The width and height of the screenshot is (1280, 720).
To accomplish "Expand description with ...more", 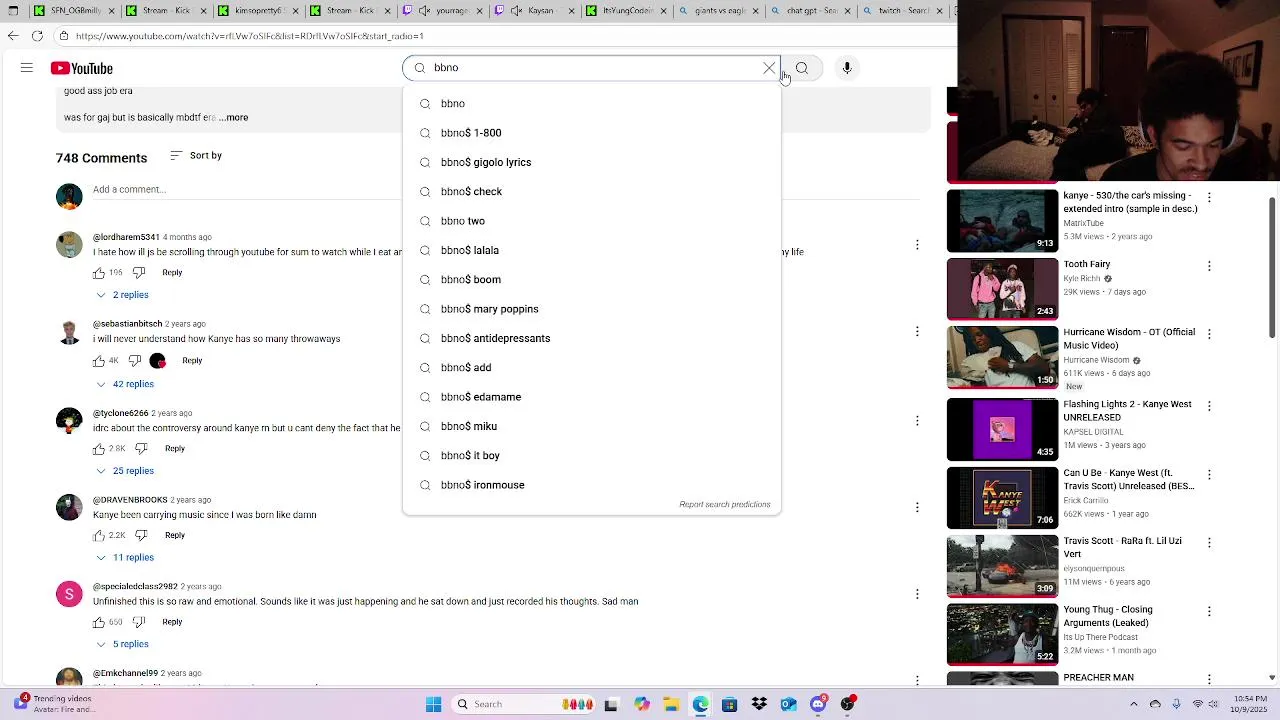I will coord(233,117).
